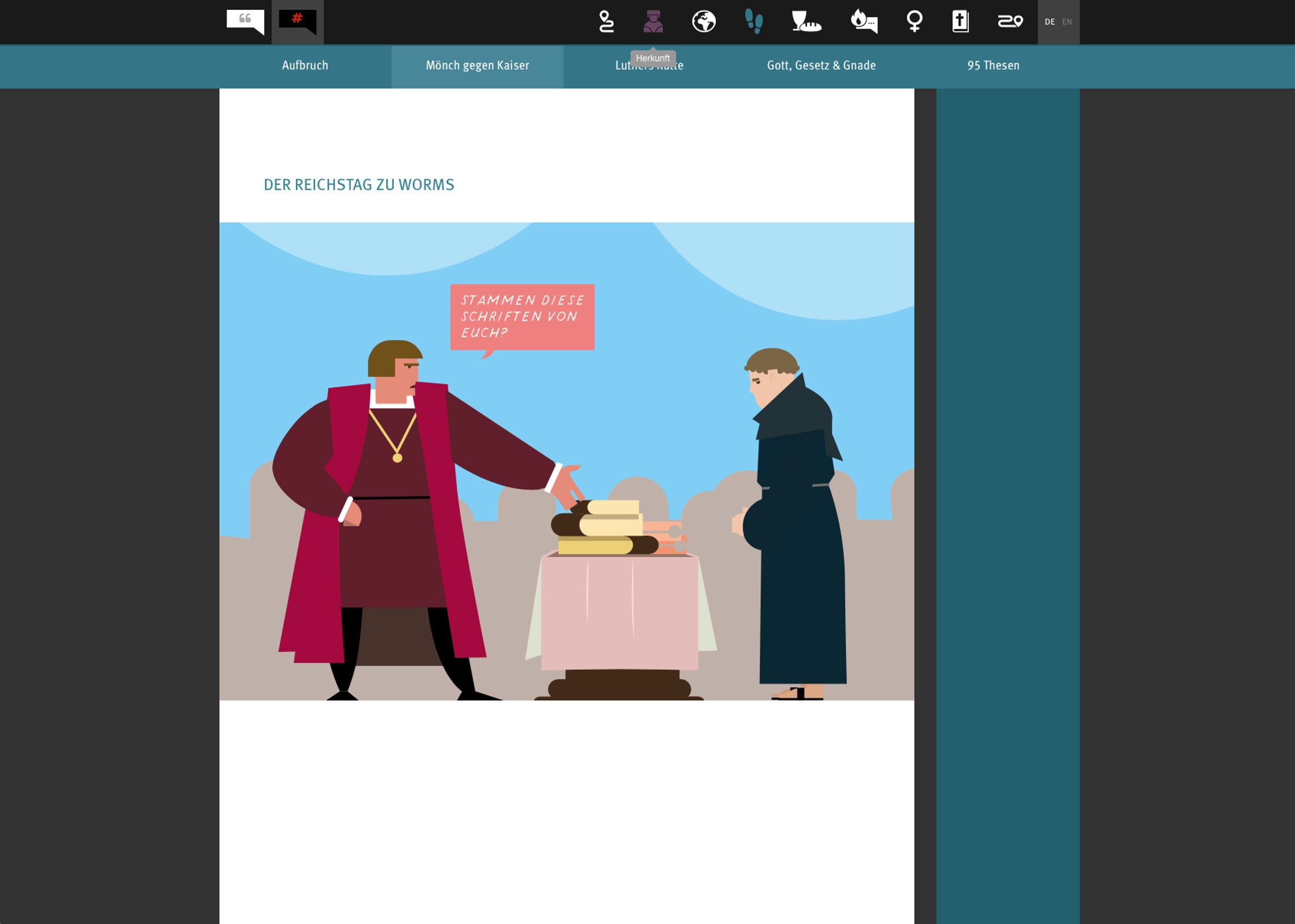Switch language to DE
1295x924 pixels.
1049,22
